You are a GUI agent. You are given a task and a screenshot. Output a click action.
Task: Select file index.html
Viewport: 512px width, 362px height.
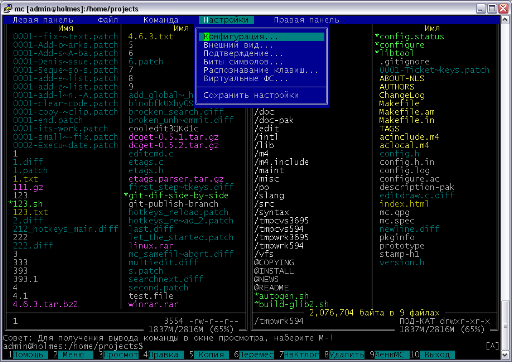(404, 204)
